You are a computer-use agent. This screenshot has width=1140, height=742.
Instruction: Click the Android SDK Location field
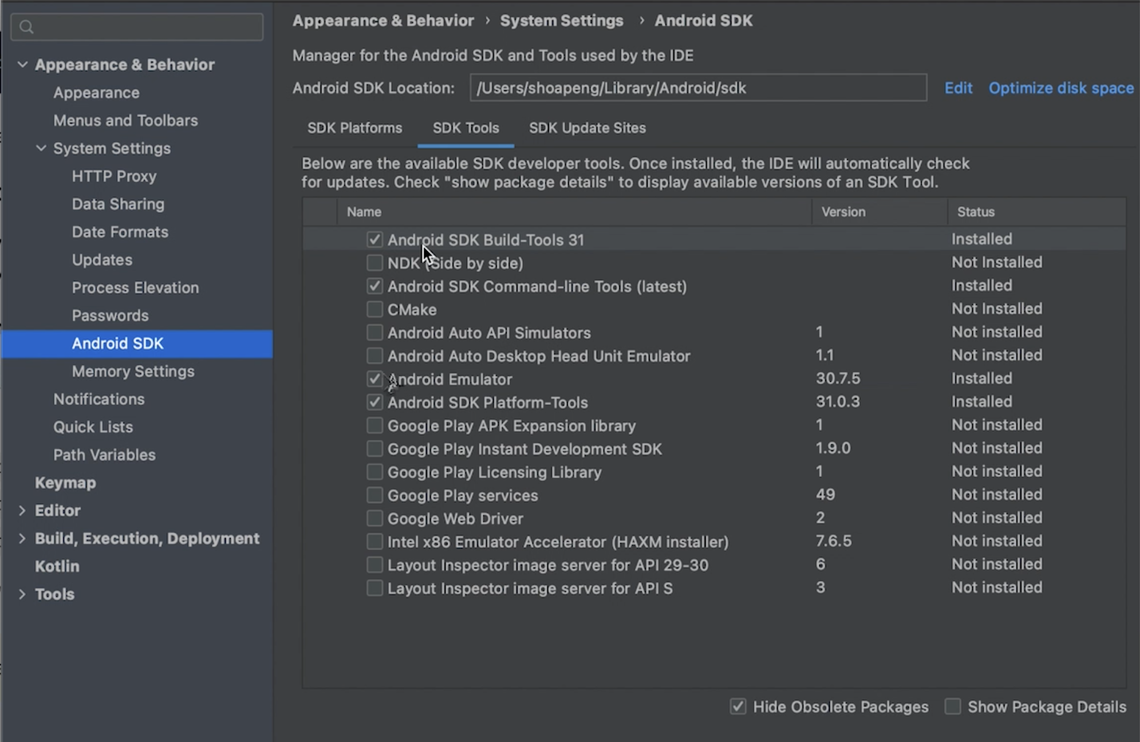pos(698,88)
